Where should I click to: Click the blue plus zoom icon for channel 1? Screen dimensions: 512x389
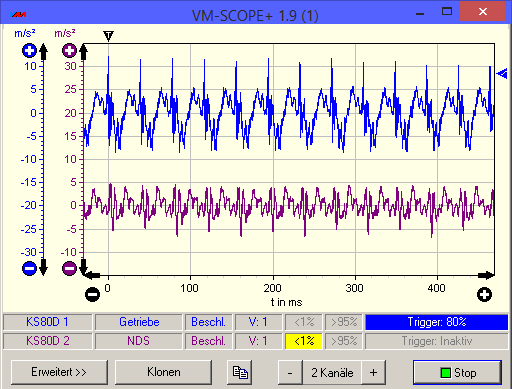[x=29, y=51]
